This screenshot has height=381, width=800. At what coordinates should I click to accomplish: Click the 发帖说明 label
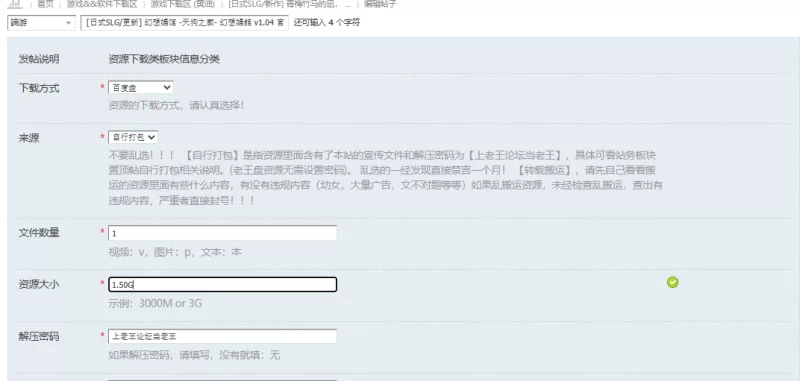point(39,59)
